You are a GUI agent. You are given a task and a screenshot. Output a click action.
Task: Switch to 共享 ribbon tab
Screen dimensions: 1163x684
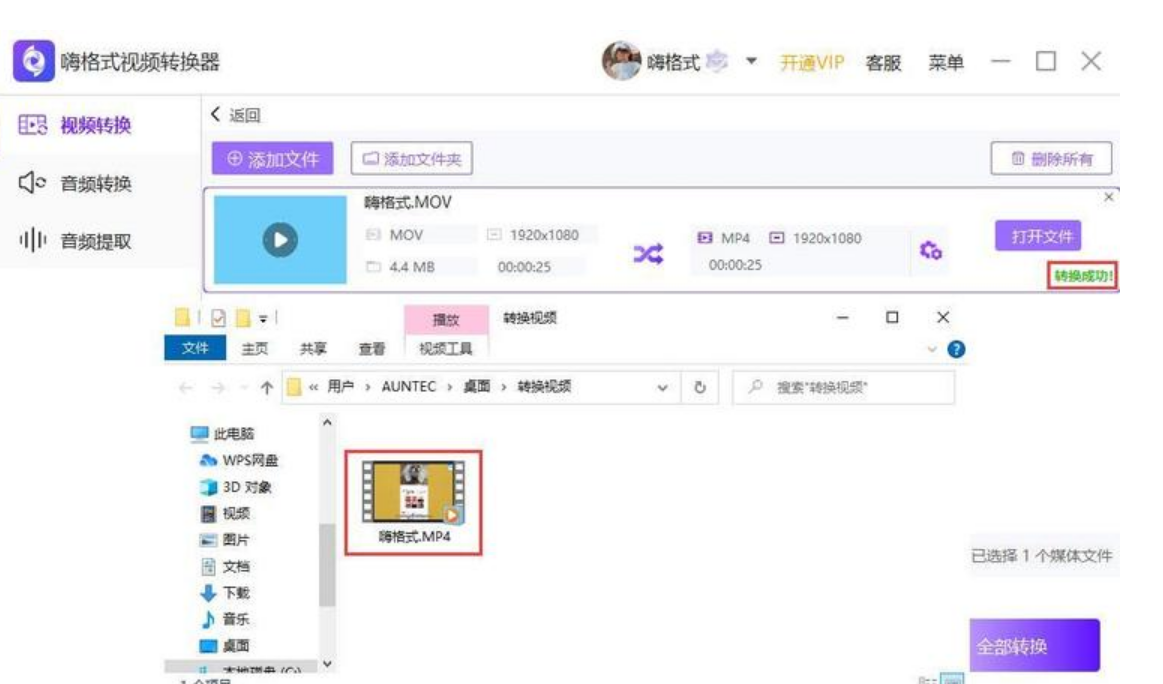pyautogui.click(x=313, y=349)
